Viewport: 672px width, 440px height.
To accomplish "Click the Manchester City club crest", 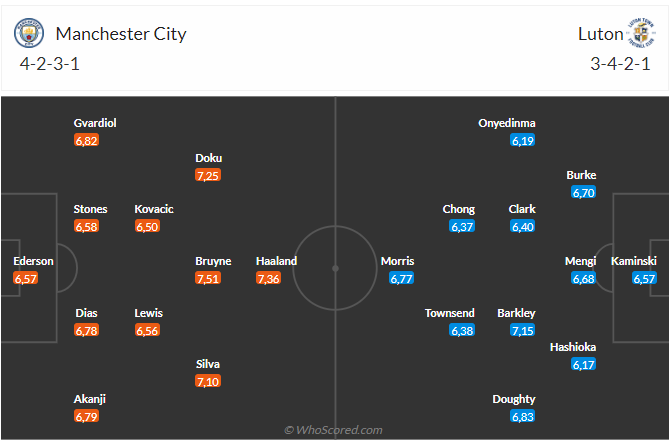I will pyautogui.click(x=30, y=34).
